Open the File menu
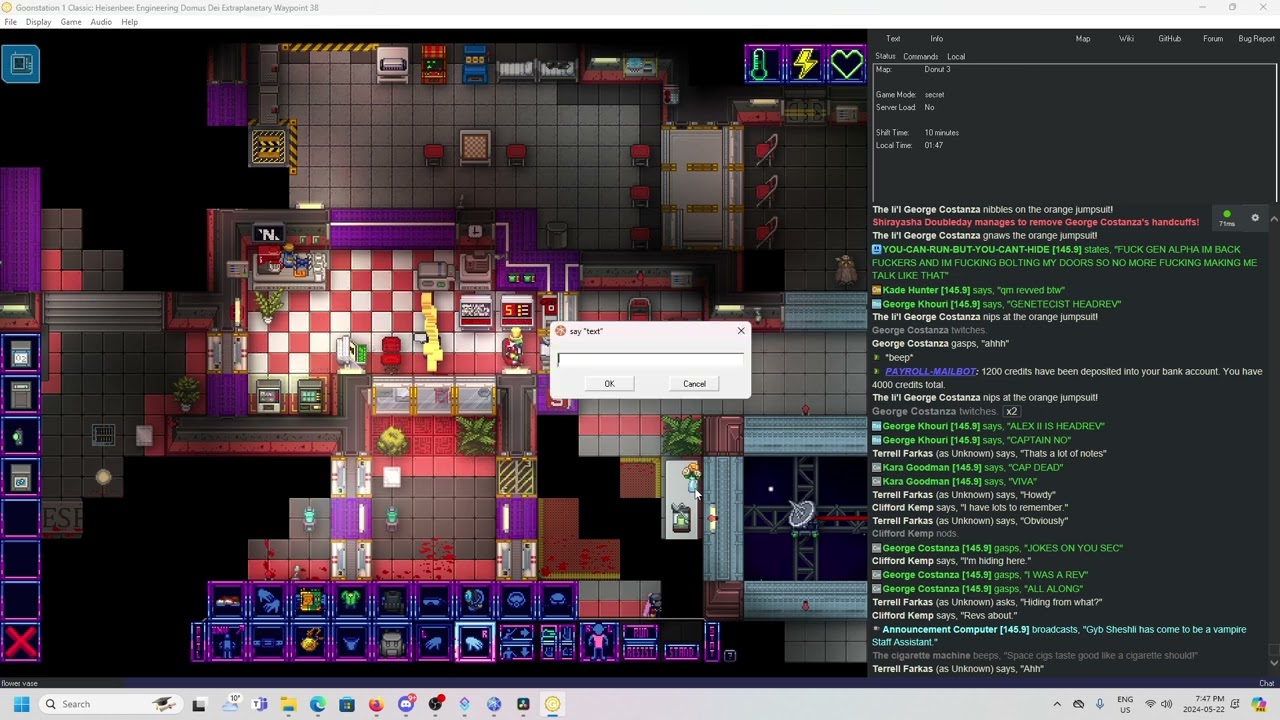The image size is (1280, 720). pyautogui.click(x=10, y=22)
